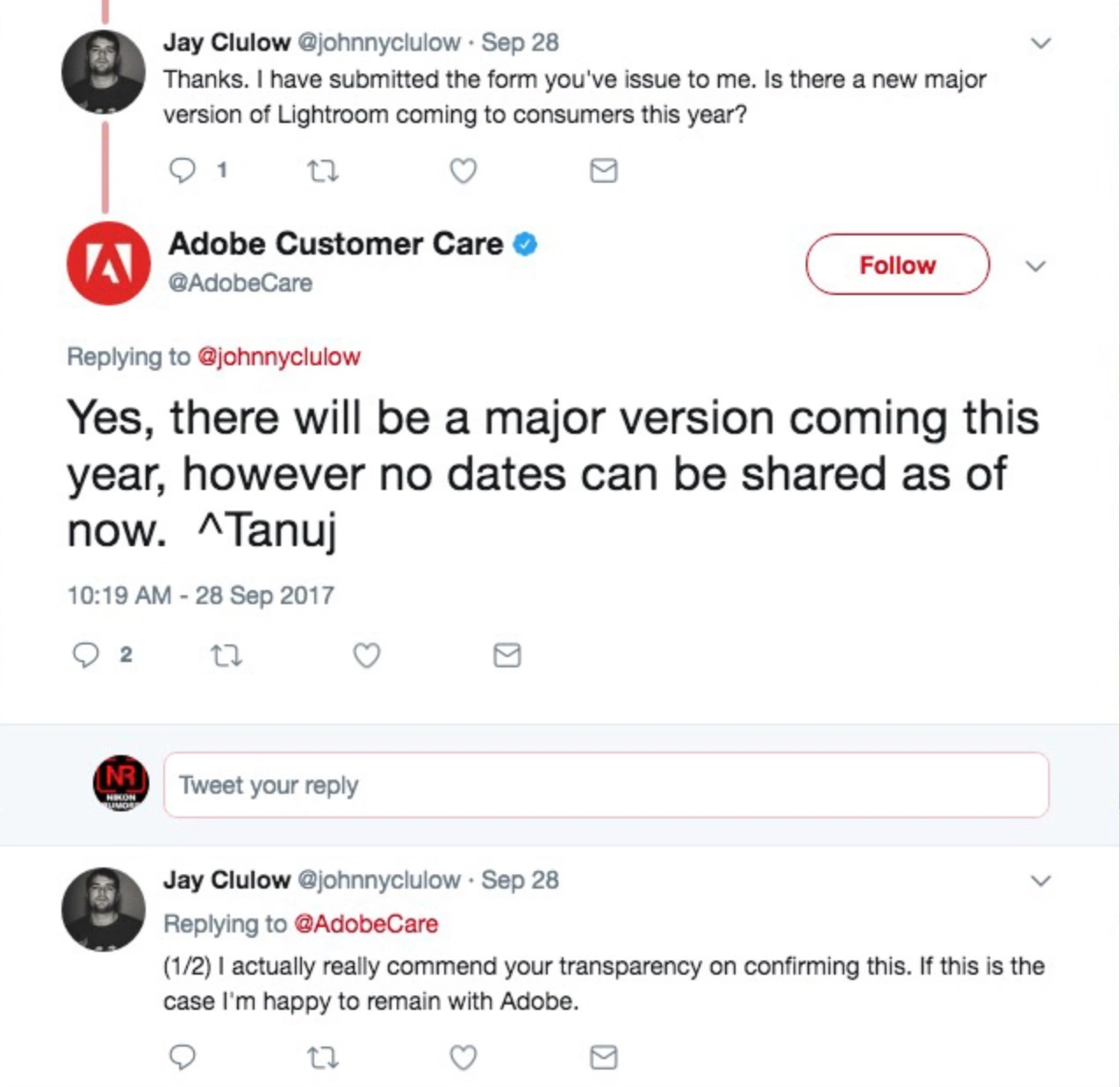Like Jay Clulow's top tweet about Lightroom

[463, 170]
